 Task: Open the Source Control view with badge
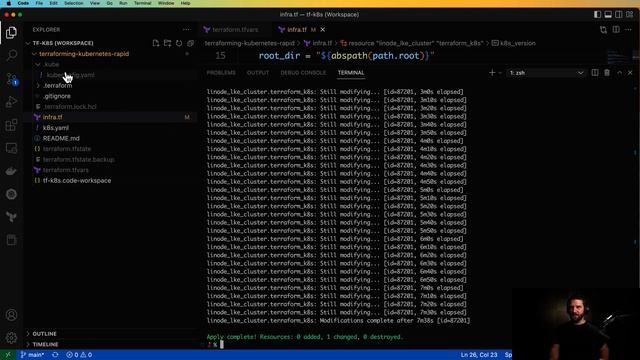click(11, 79)
